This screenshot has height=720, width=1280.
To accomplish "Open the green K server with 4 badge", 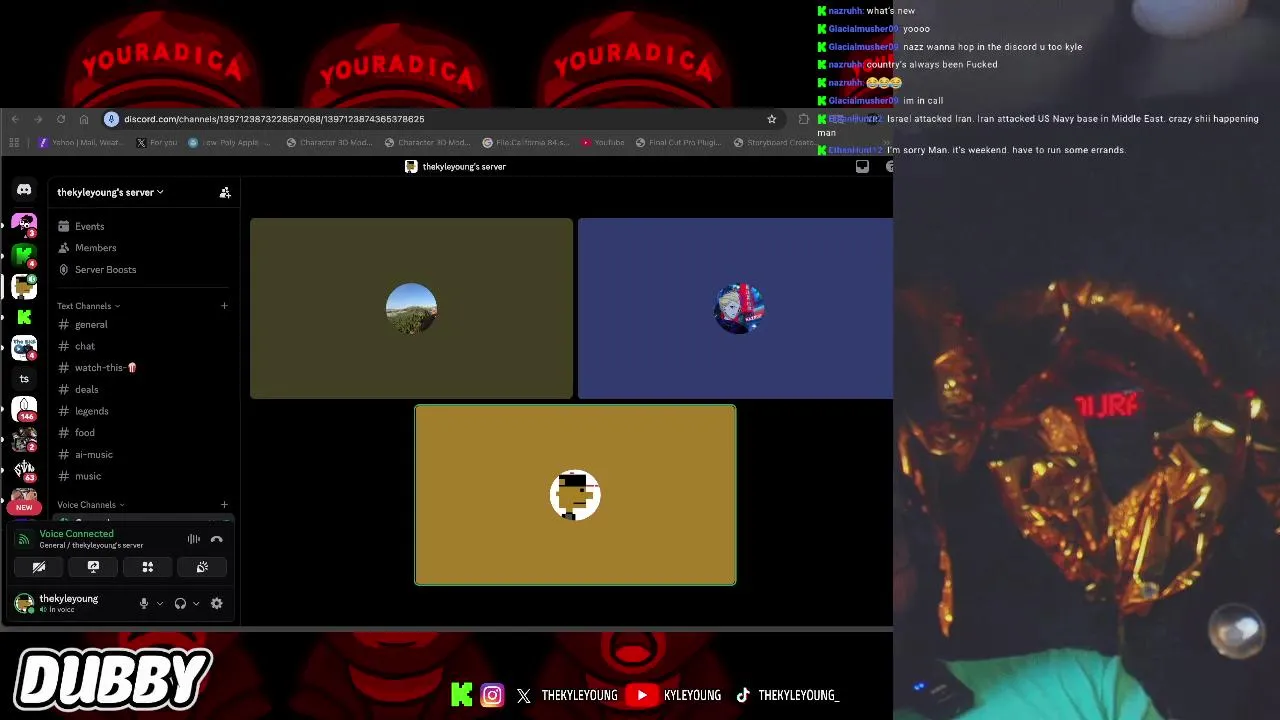I will [24, 255].
